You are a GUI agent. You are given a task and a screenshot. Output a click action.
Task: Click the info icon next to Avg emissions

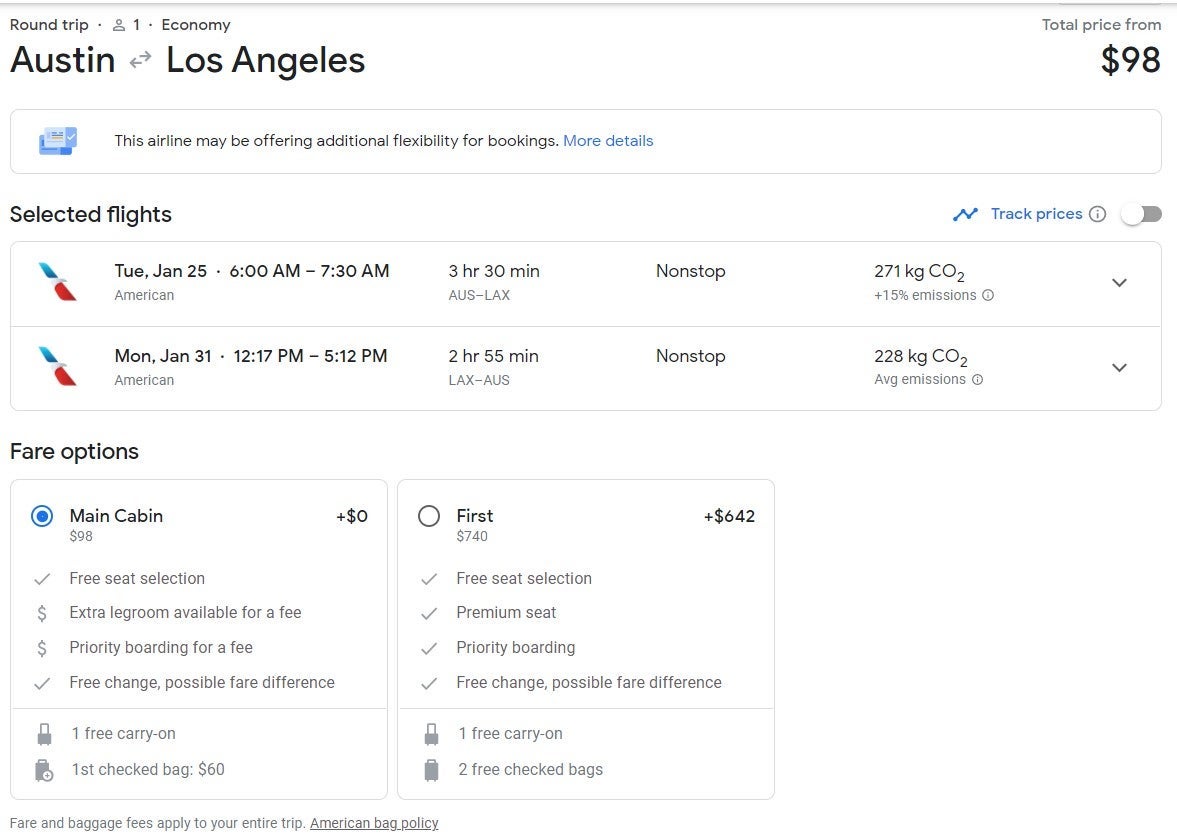(x=977, y=380)
